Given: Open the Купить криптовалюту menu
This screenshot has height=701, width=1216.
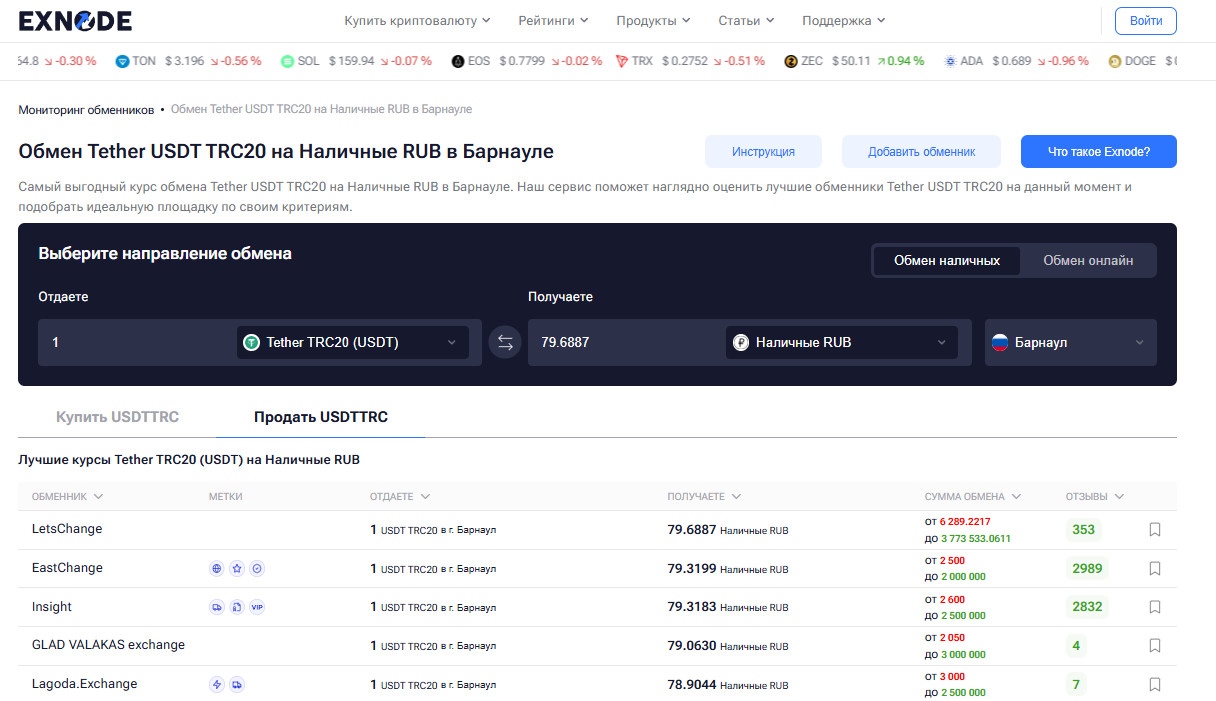Looking at the screenshot, I should [x=417, y=21].
